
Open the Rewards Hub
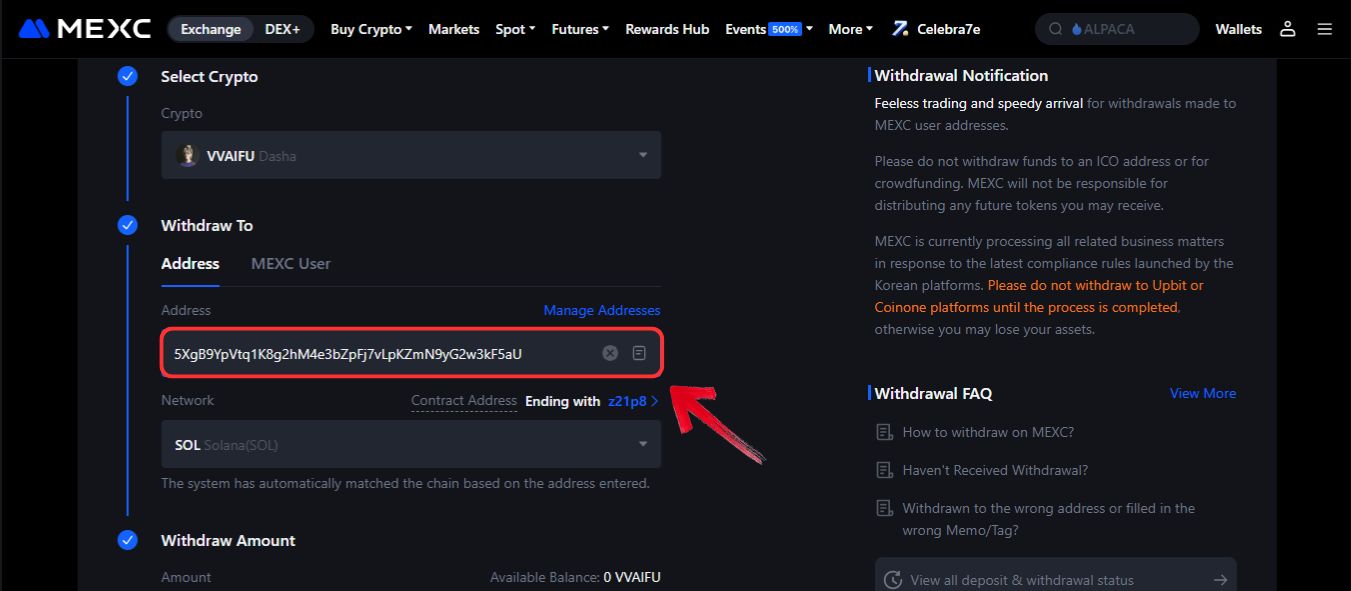click(x=667, y=29)
